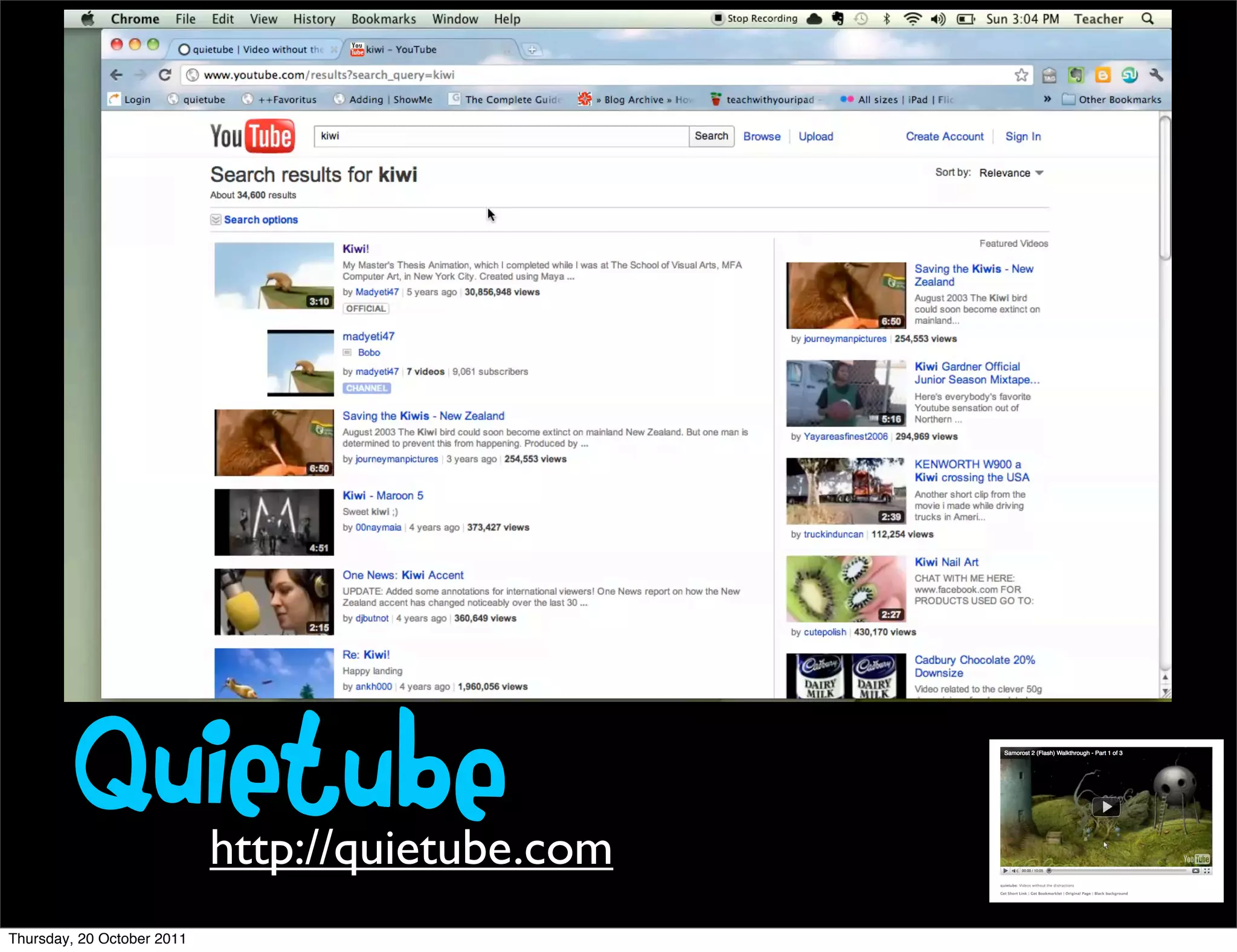Click the Upload link

(x=815, y=137)
